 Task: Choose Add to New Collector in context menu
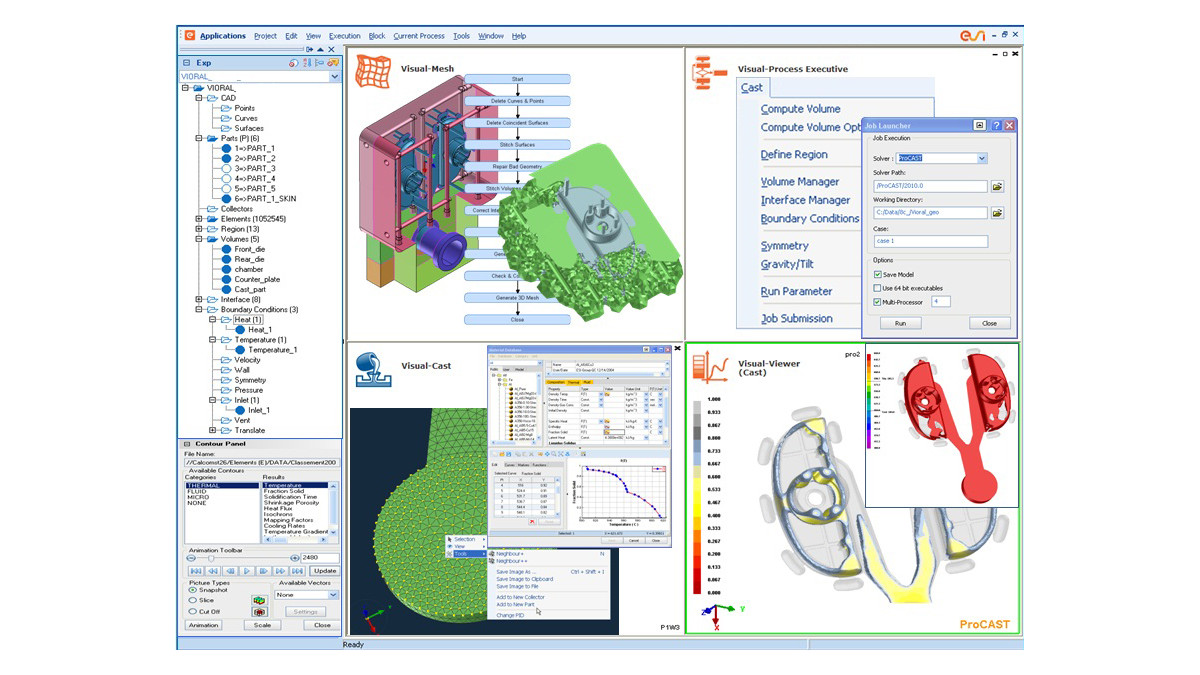pyautogui.click(x=521, y=597)
